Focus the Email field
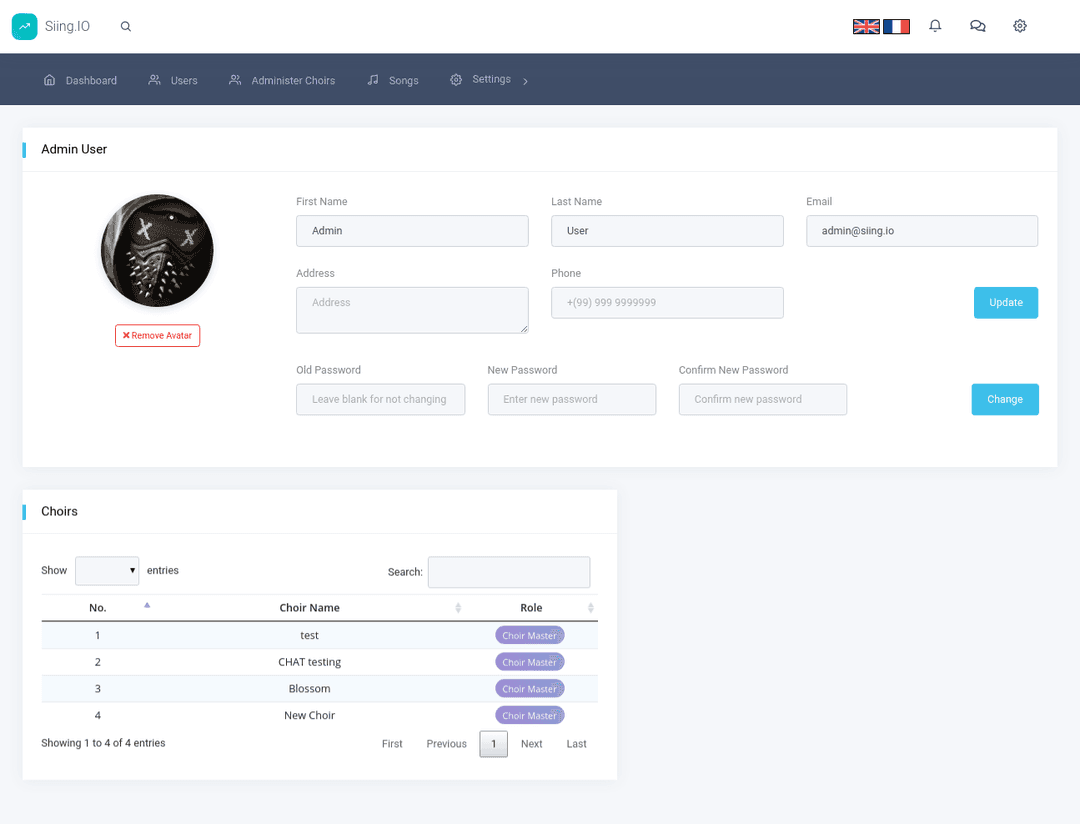 (922, 231)
